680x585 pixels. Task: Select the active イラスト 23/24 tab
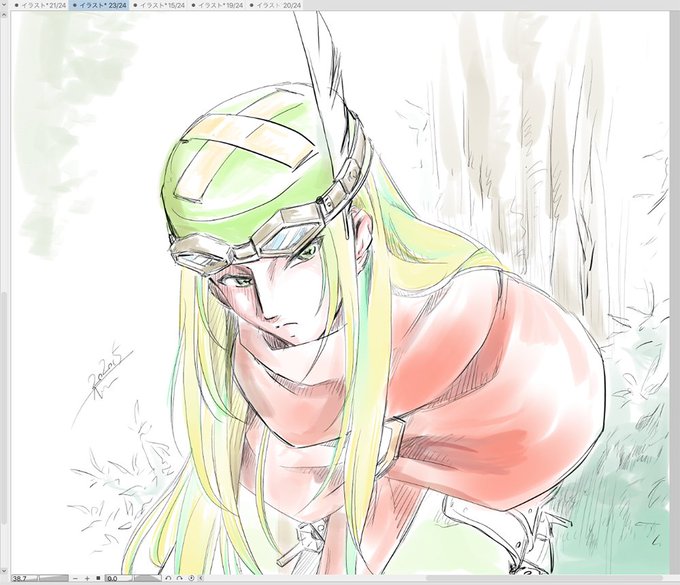[99, 5]
